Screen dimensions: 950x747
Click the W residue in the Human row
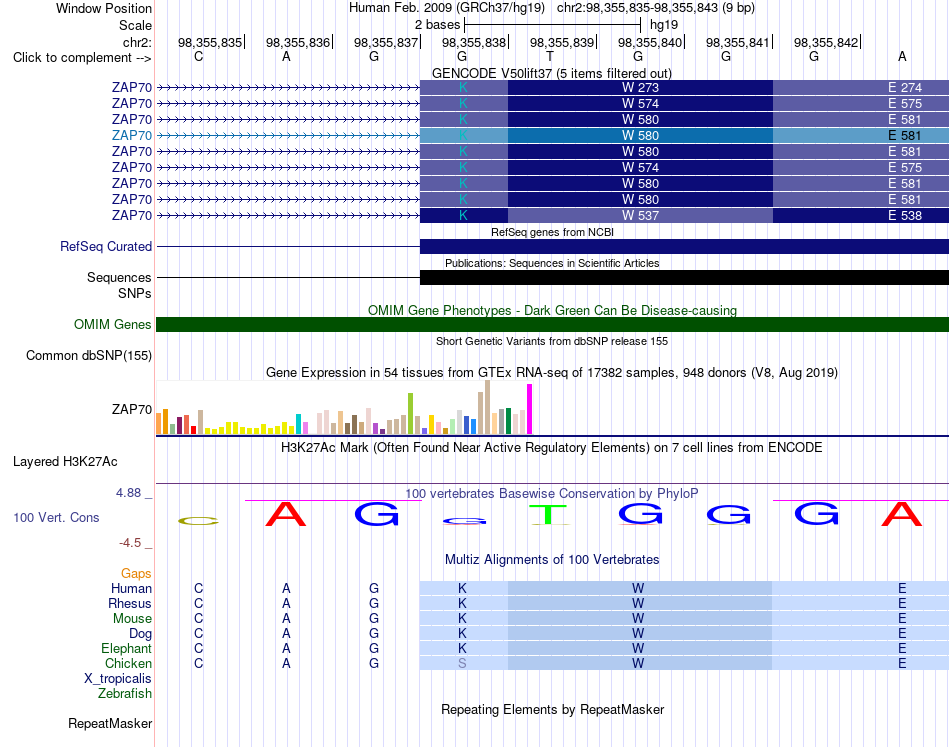(x=638, y=588)
